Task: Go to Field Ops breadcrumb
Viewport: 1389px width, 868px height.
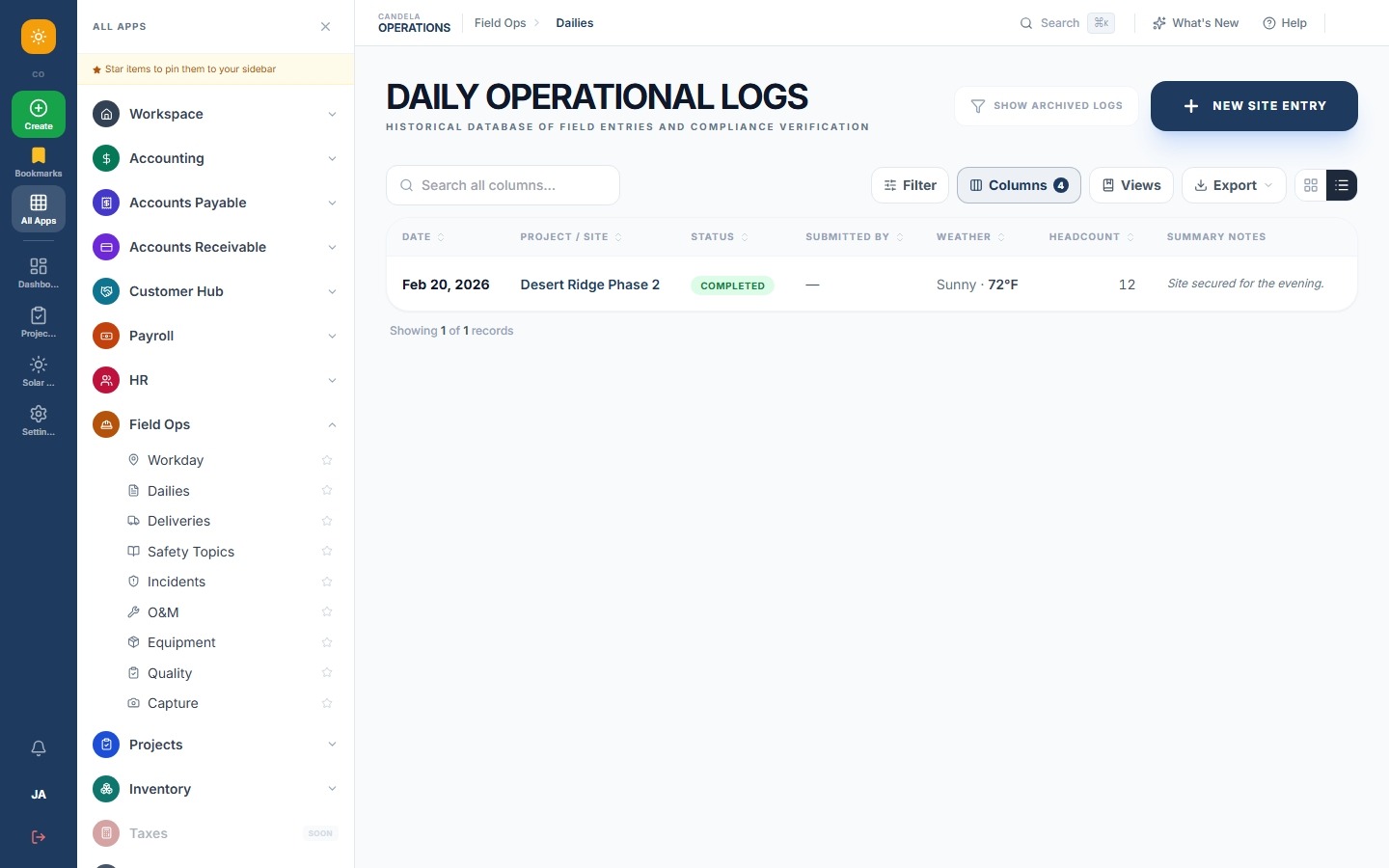Action: click(x=501, y=23)
